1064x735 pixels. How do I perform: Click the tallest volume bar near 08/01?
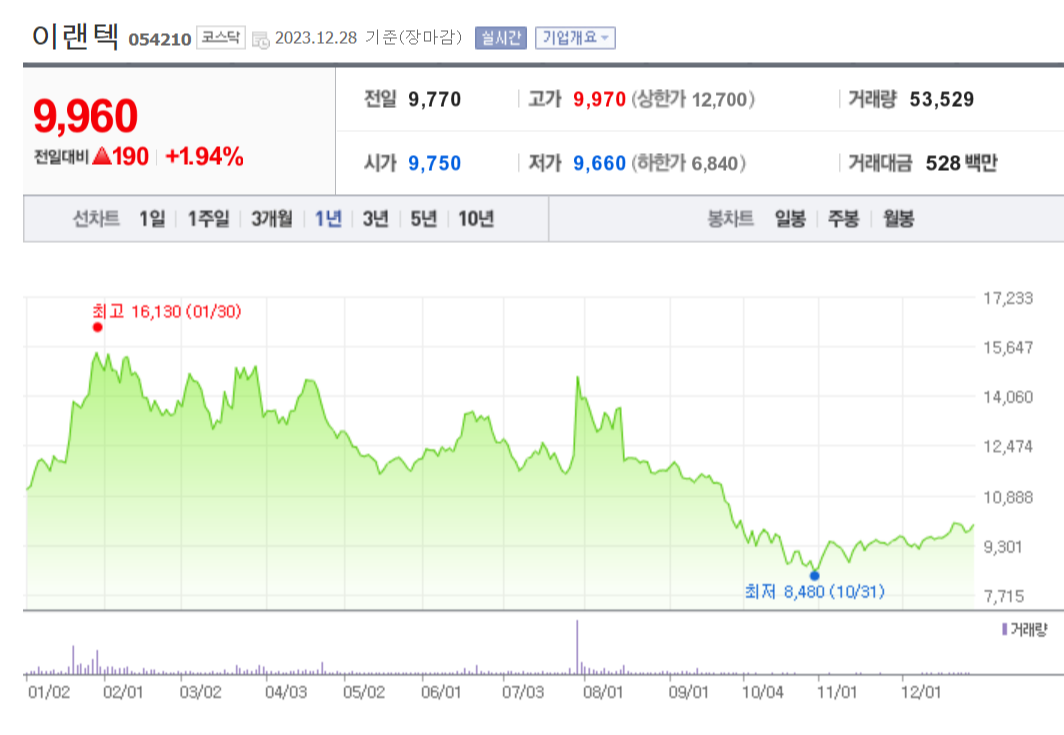(577, 647)
